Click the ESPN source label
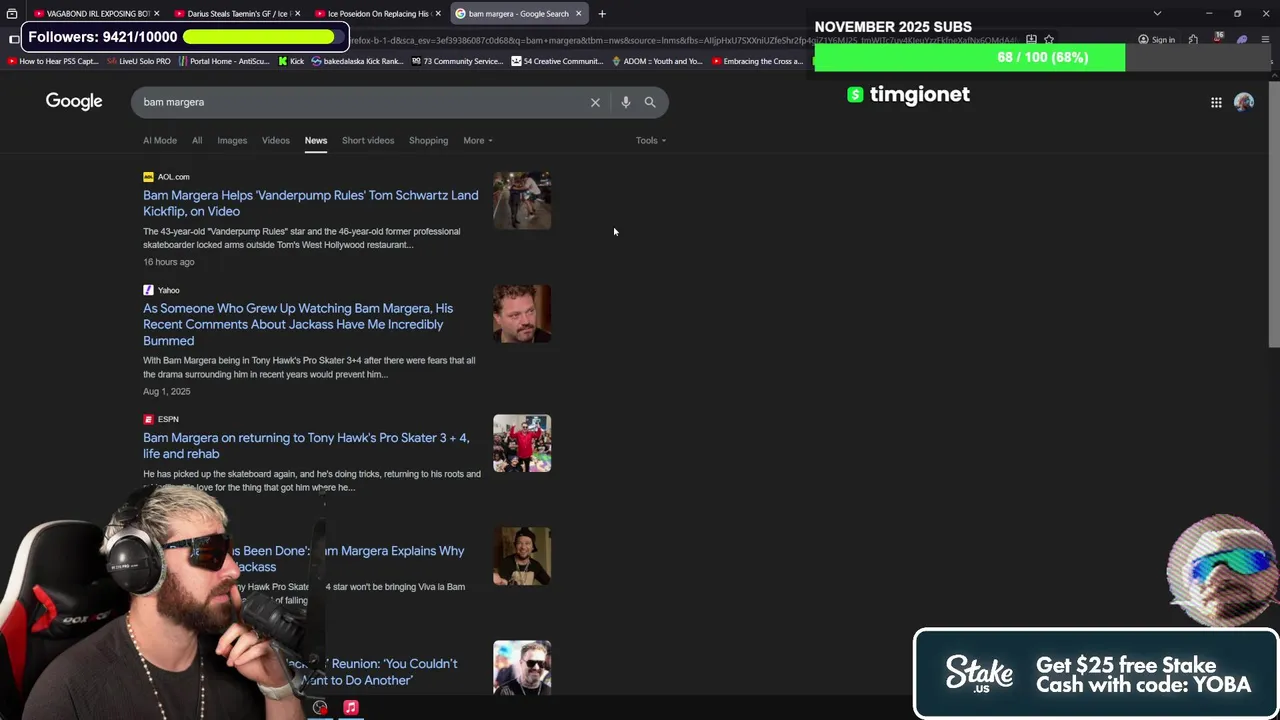 pos(168,419)
